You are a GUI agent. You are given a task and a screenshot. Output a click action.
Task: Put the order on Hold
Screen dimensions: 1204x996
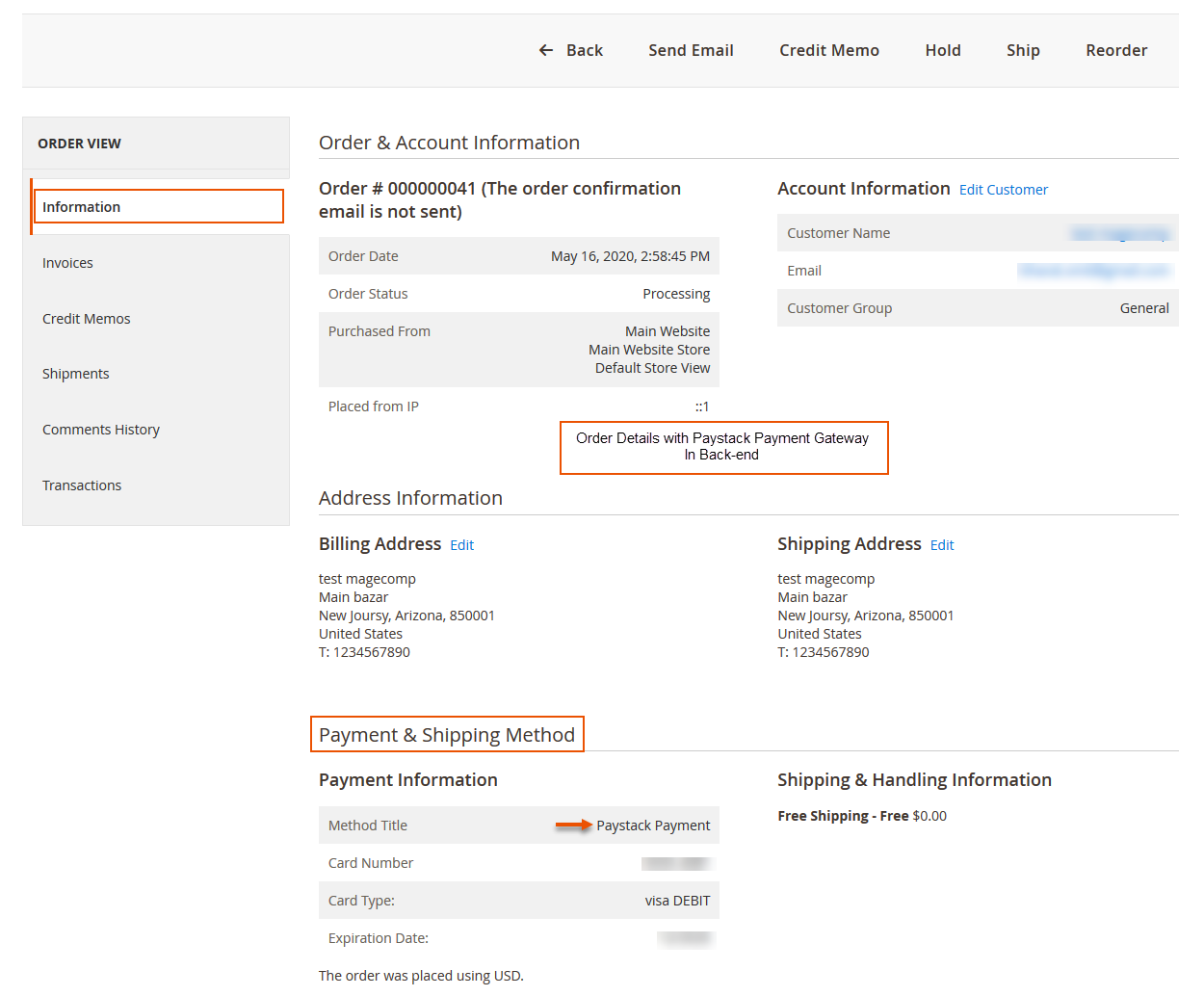tap(942, 49)
